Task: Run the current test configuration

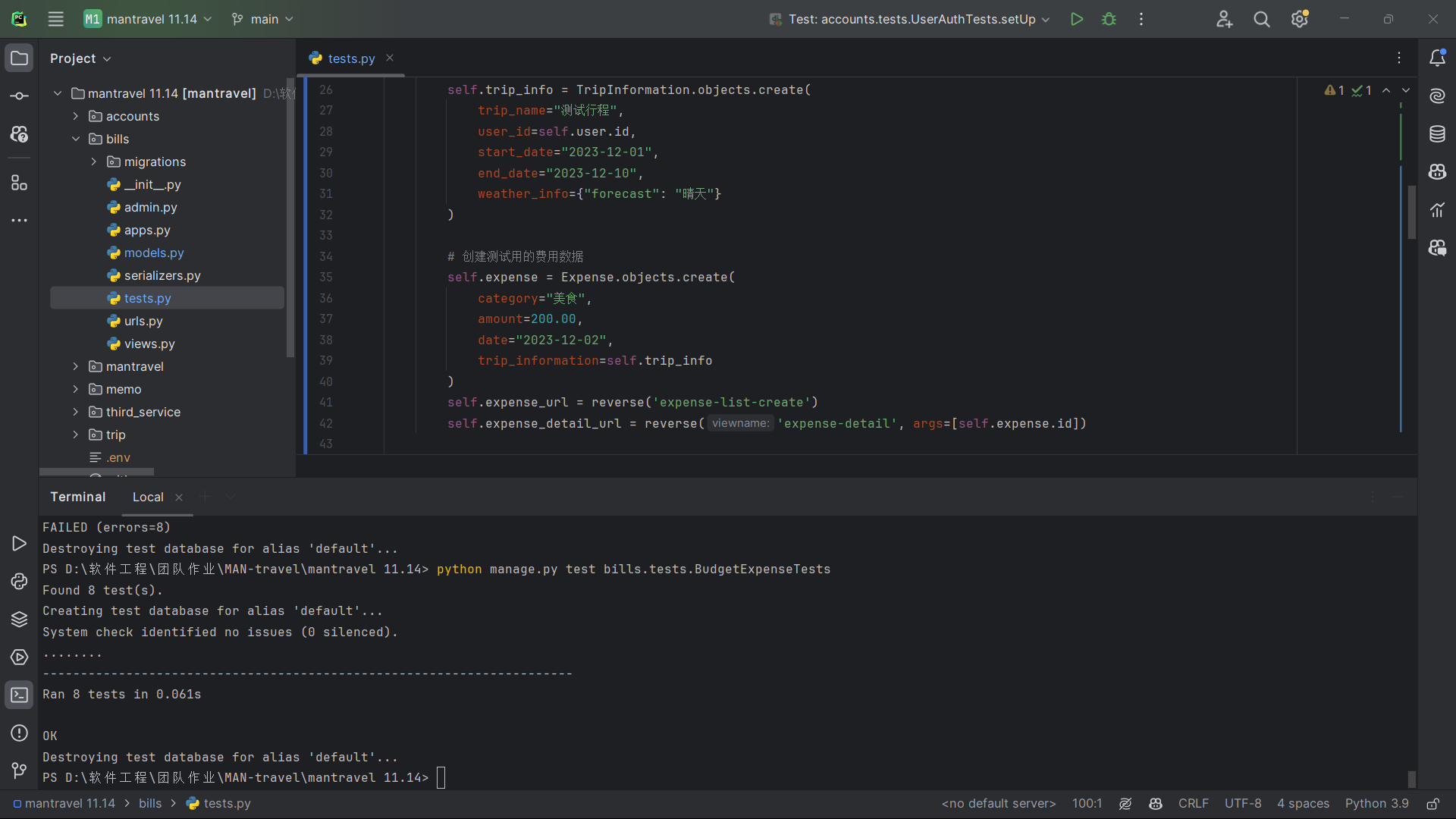Action: [1076, 19]
